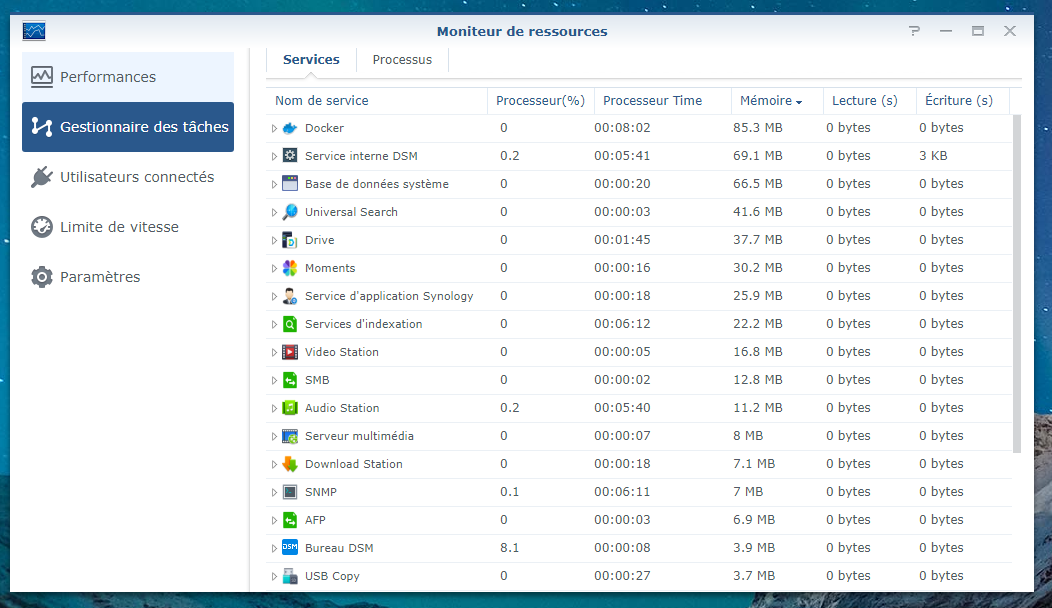Click the Download Station arrow icon
The image size is (1052, 608).
(290, 464)
